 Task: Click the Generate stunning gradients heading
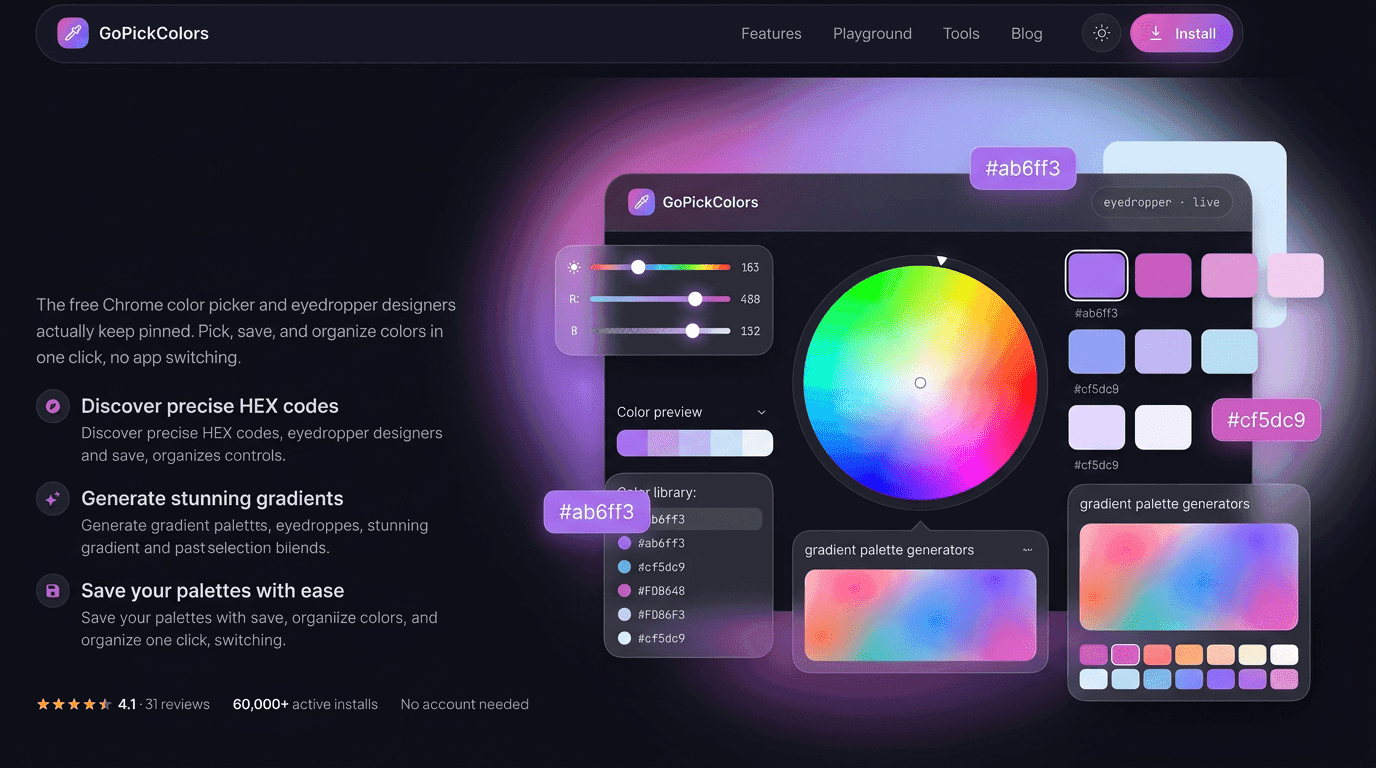(212, 498)
